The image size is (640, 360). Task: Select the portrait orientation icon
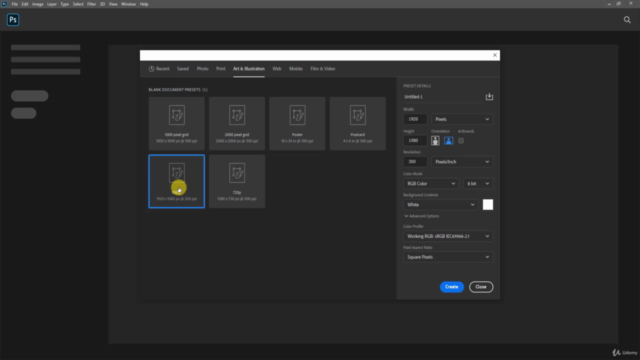point(435,141)
